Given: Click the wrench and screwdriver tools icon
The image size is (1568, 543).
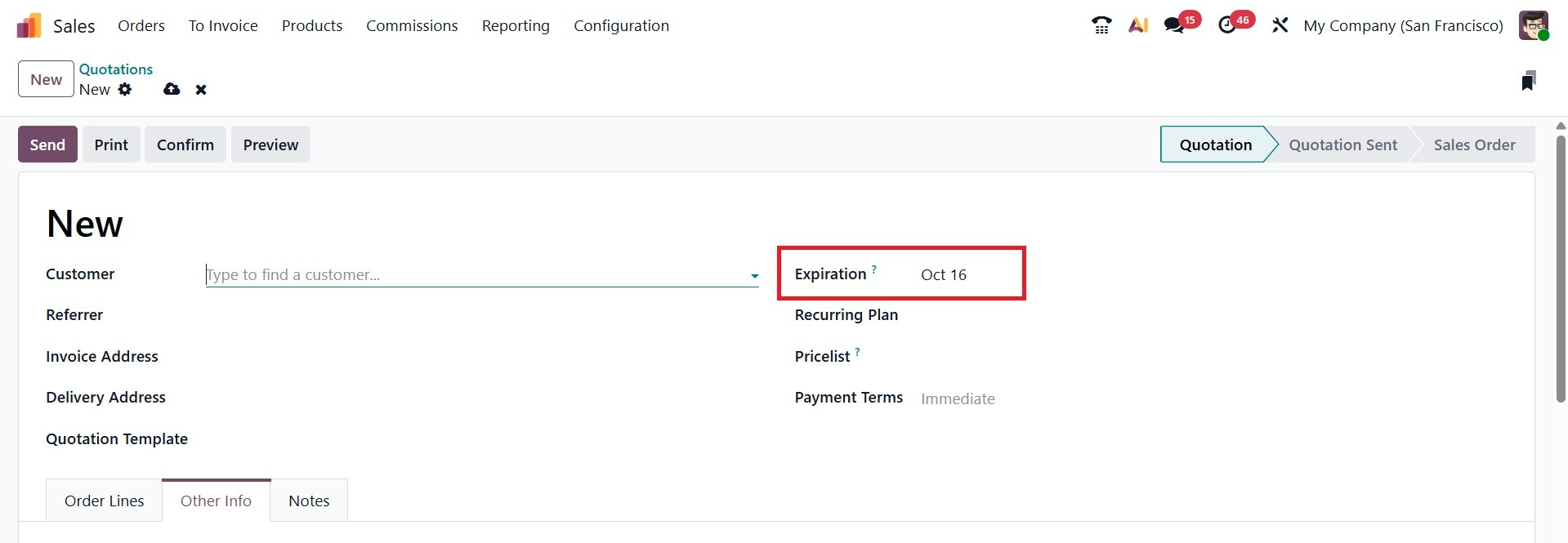Looking at the screenshot, I should [1280, 25].
